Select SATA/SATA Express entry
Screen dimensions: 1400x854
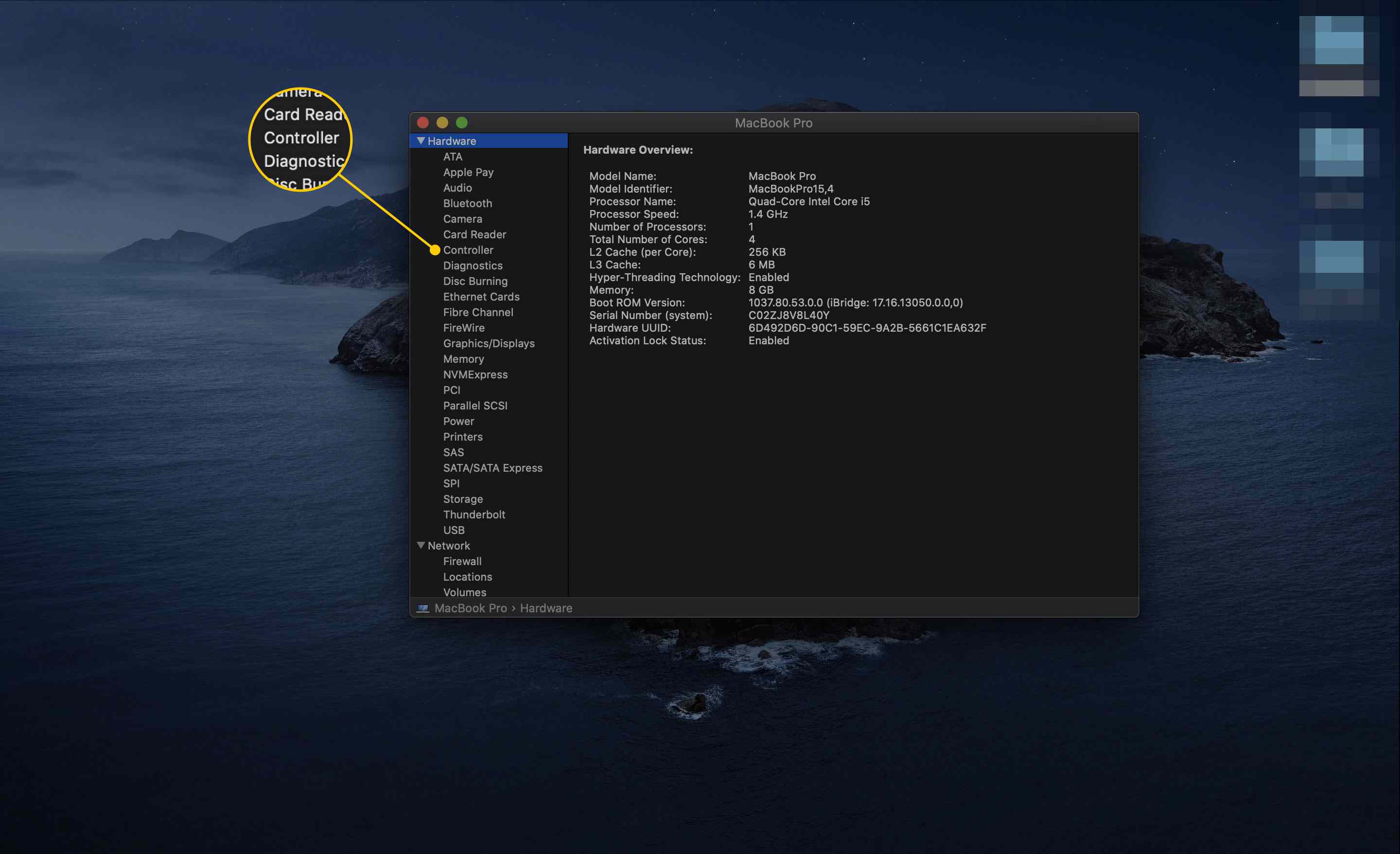coord(492,468)
